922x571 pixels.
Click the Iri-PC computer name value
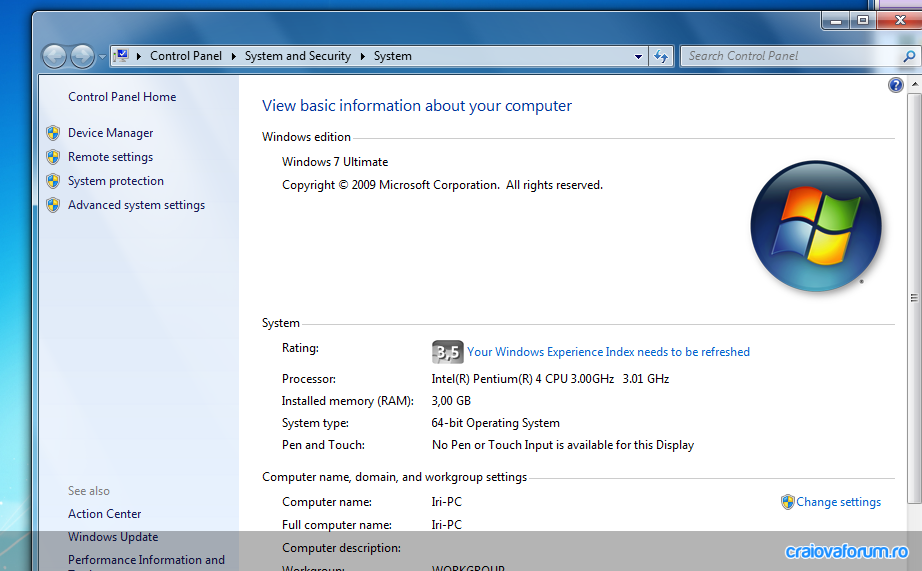point(446,502)
